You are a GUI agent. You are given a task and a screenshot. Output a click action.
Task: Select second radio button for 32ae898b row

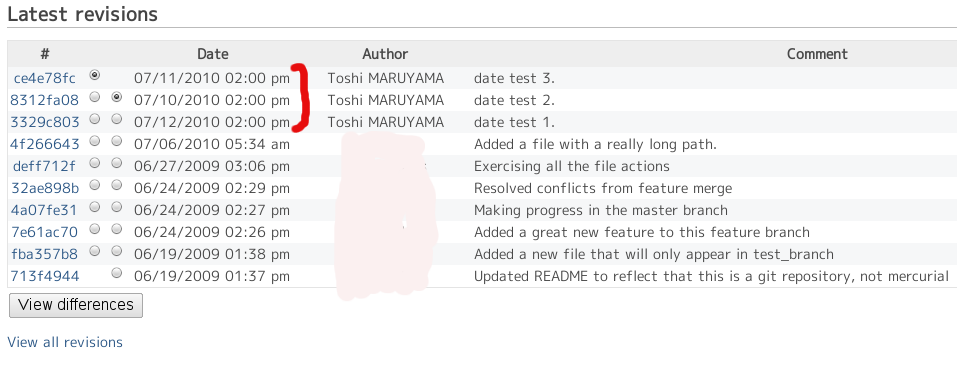coord(117,184)
